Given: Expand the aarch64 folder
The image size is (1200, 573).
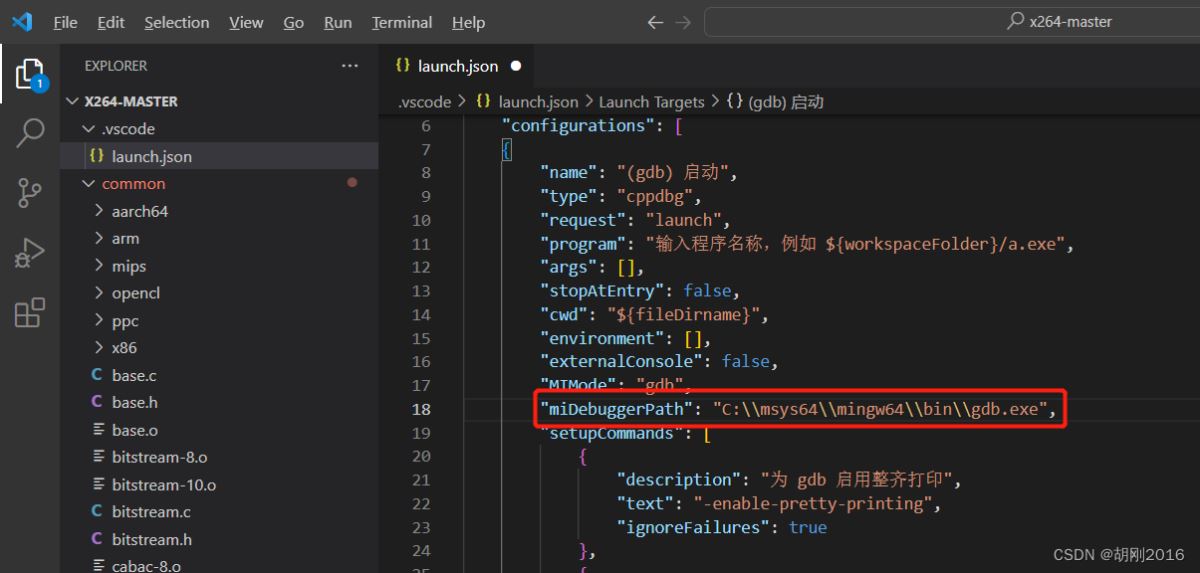Looking at the screenshot, I should coord(99,211).
